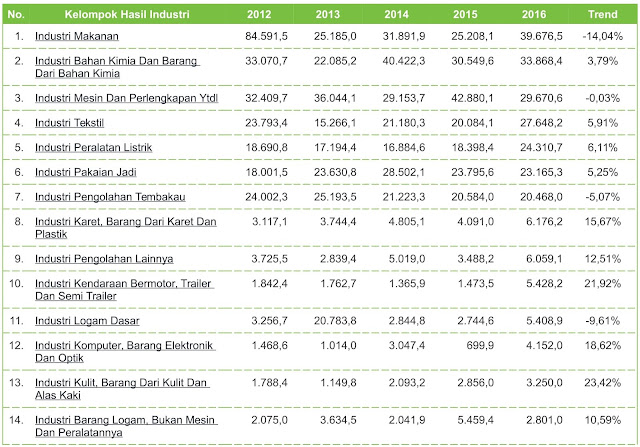
Task: Open the Industri Logam Dasar link
Action: 87,321
